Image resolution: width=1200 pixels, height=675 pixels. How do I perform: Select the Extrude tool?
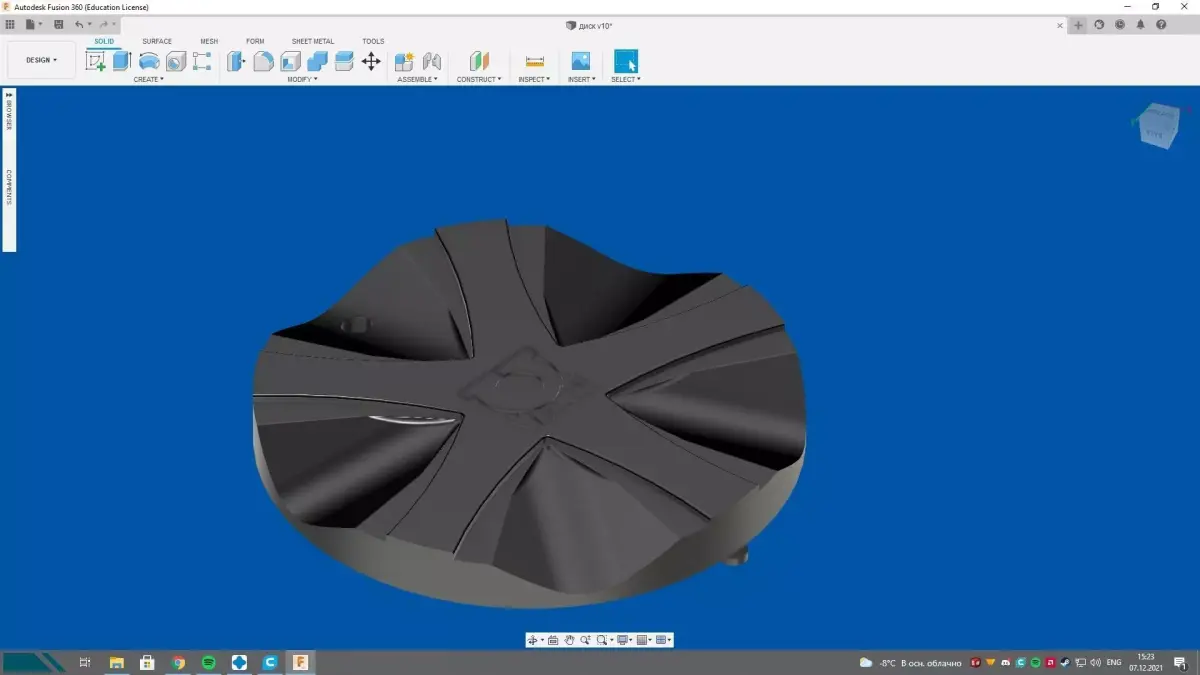click(x=122, y=61)
